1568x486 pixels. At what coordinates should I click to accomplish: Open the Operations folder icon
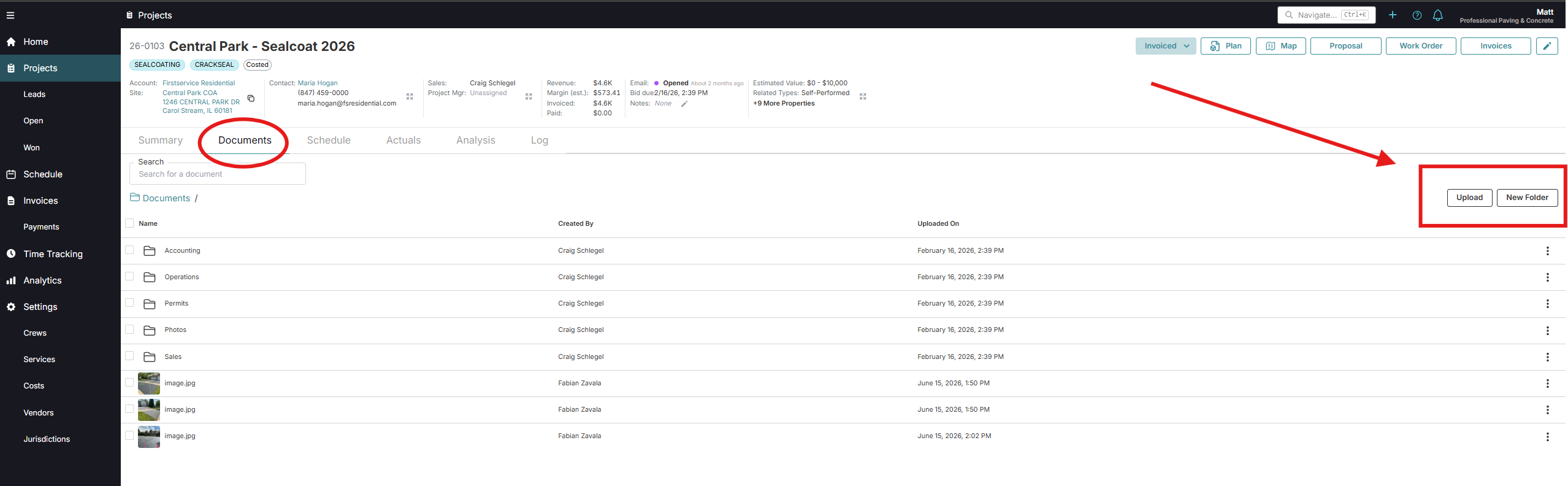149,277
